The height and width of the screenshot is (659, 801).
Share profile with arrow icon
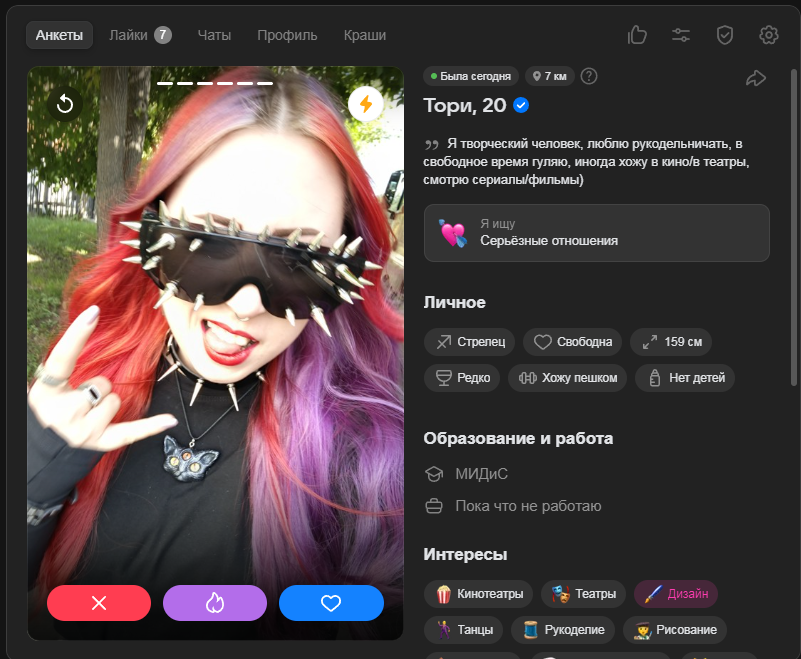pos(756,78)
